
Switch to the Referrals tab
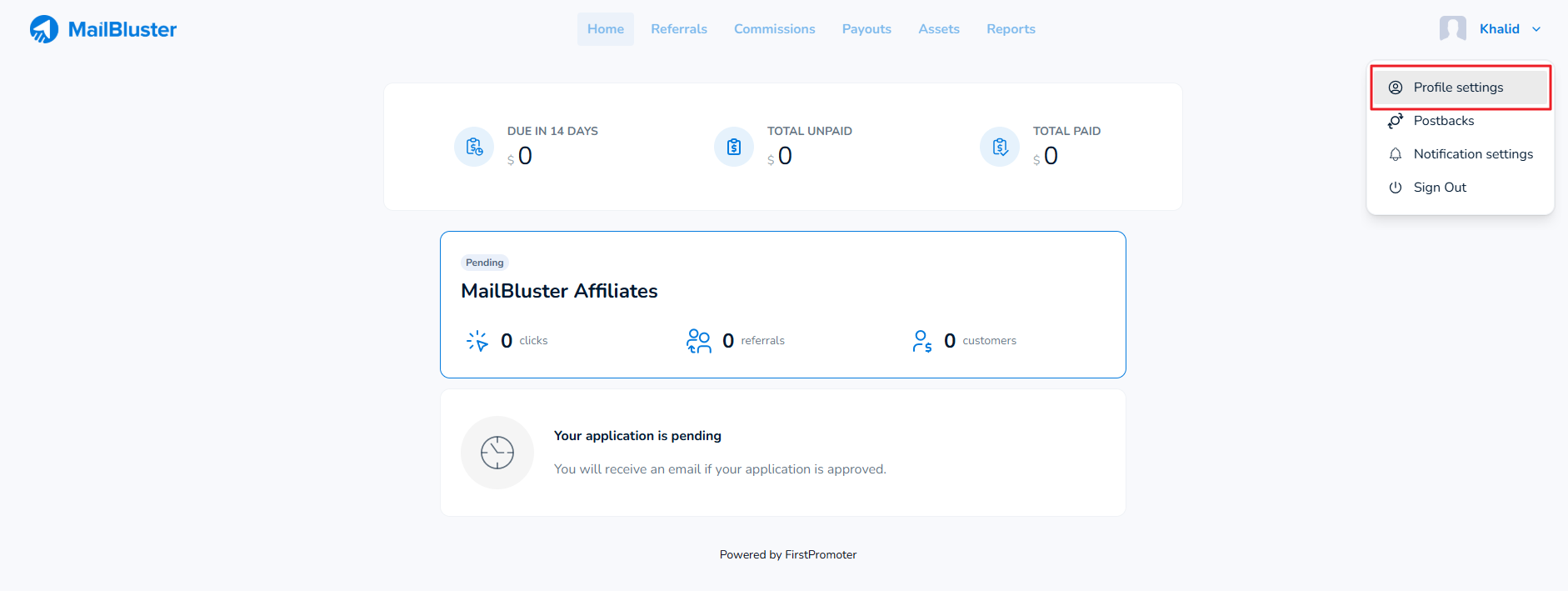(x=679, y=29)
